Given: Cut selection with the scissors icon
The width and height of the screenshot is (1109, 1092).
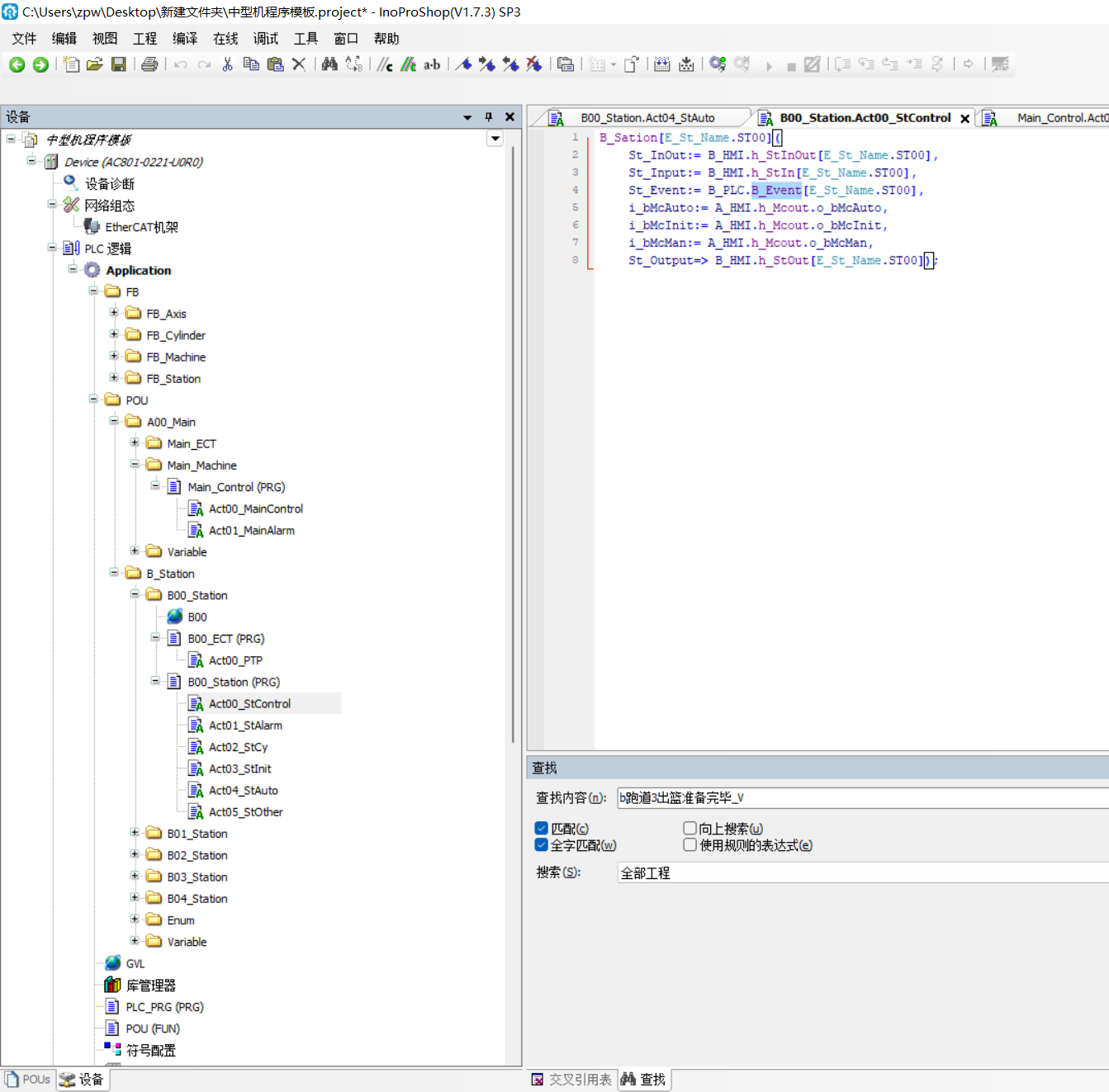Looking at the screenshot, I should pyautogui.click(x=228, y=64).
